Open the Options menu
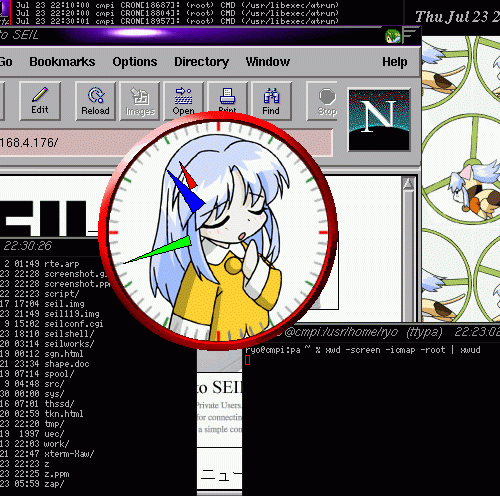Image resolution: width=500 pixels, height=496 pixels. click(135, 62)
